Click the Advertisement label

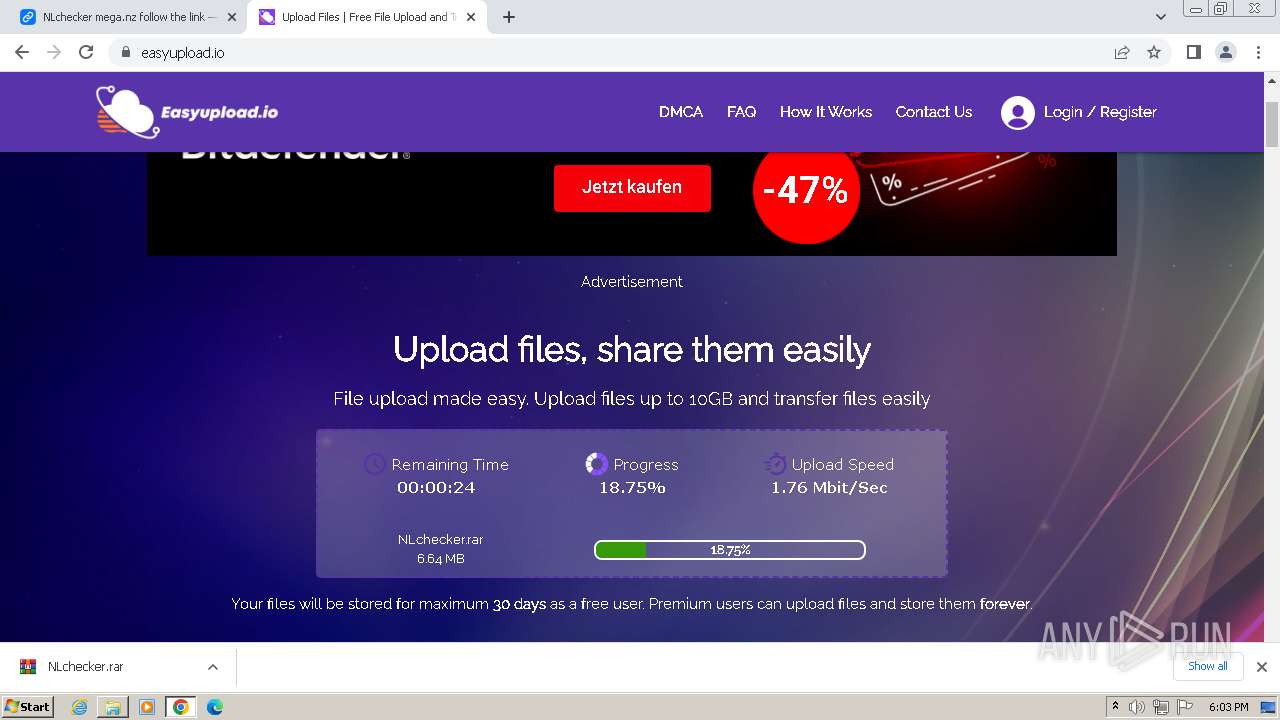(632, 282)
